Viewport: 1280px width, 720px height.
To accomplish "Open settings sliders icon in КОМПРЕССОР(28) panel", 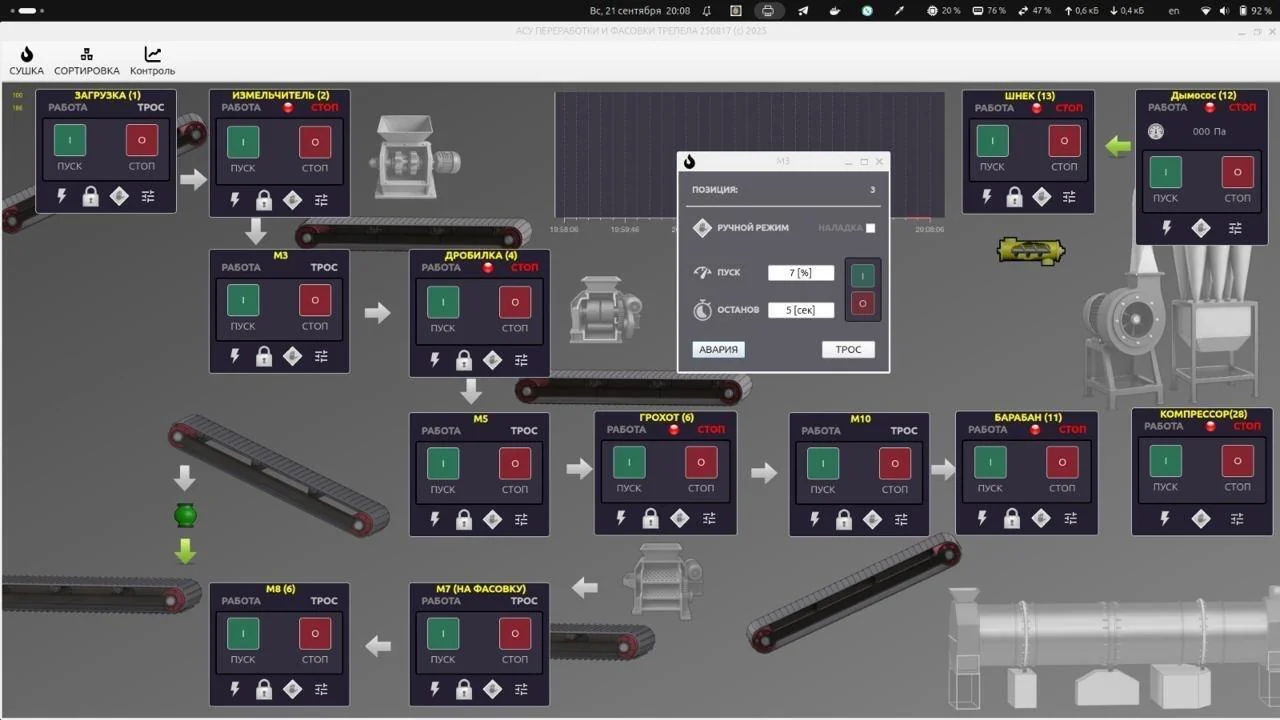I will point(1237,518).
